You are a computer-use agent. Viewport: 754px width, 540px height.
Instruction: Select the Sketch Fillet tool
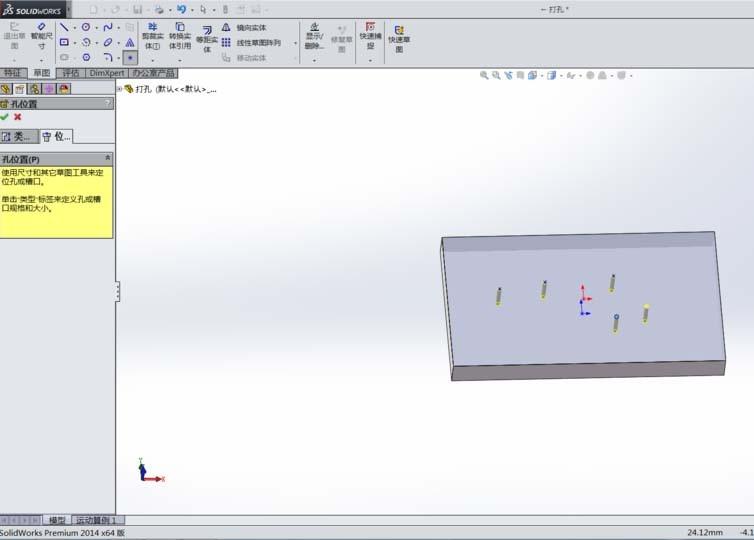108,57
